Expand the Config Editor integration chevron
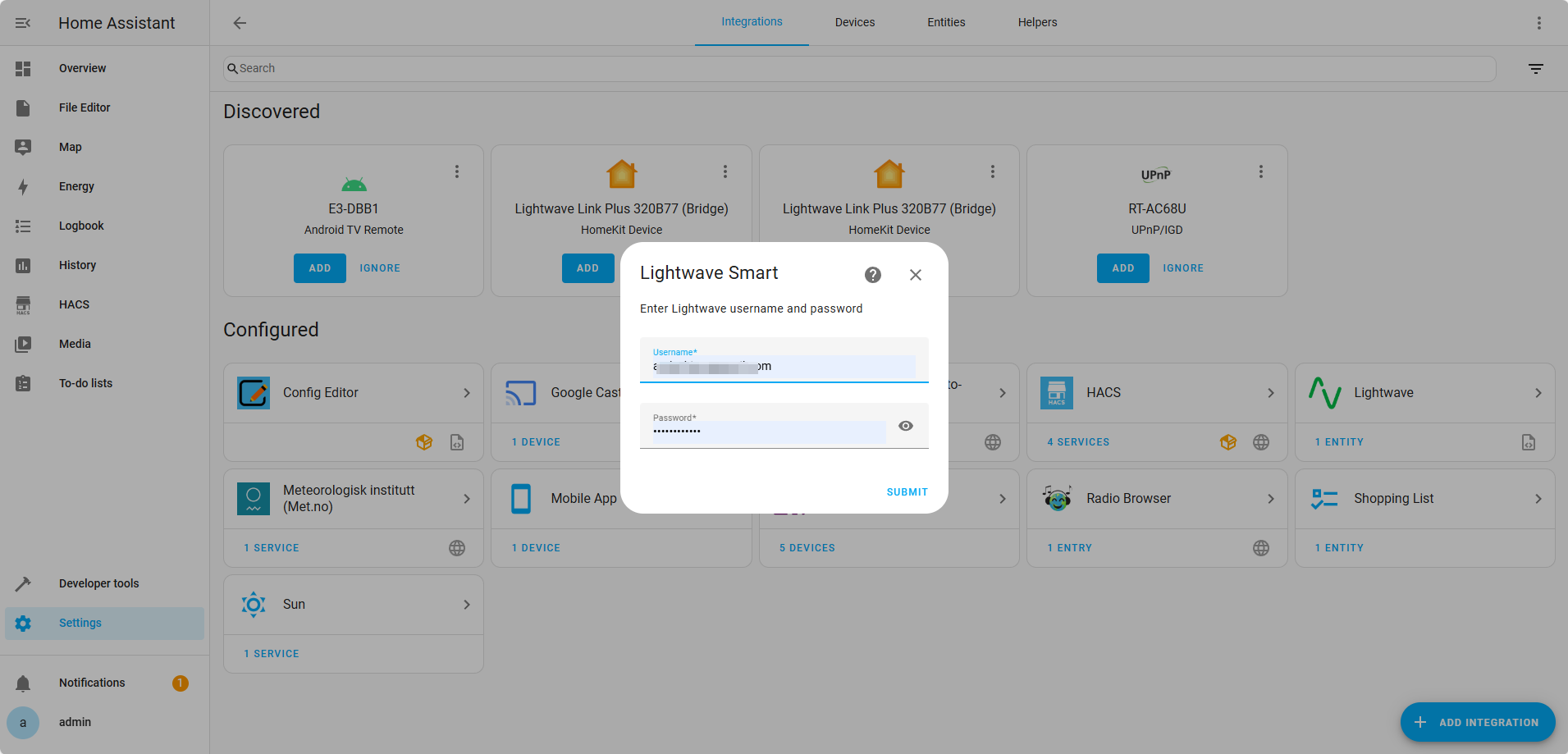The image size is (1568, 754). tap(466, 393)
